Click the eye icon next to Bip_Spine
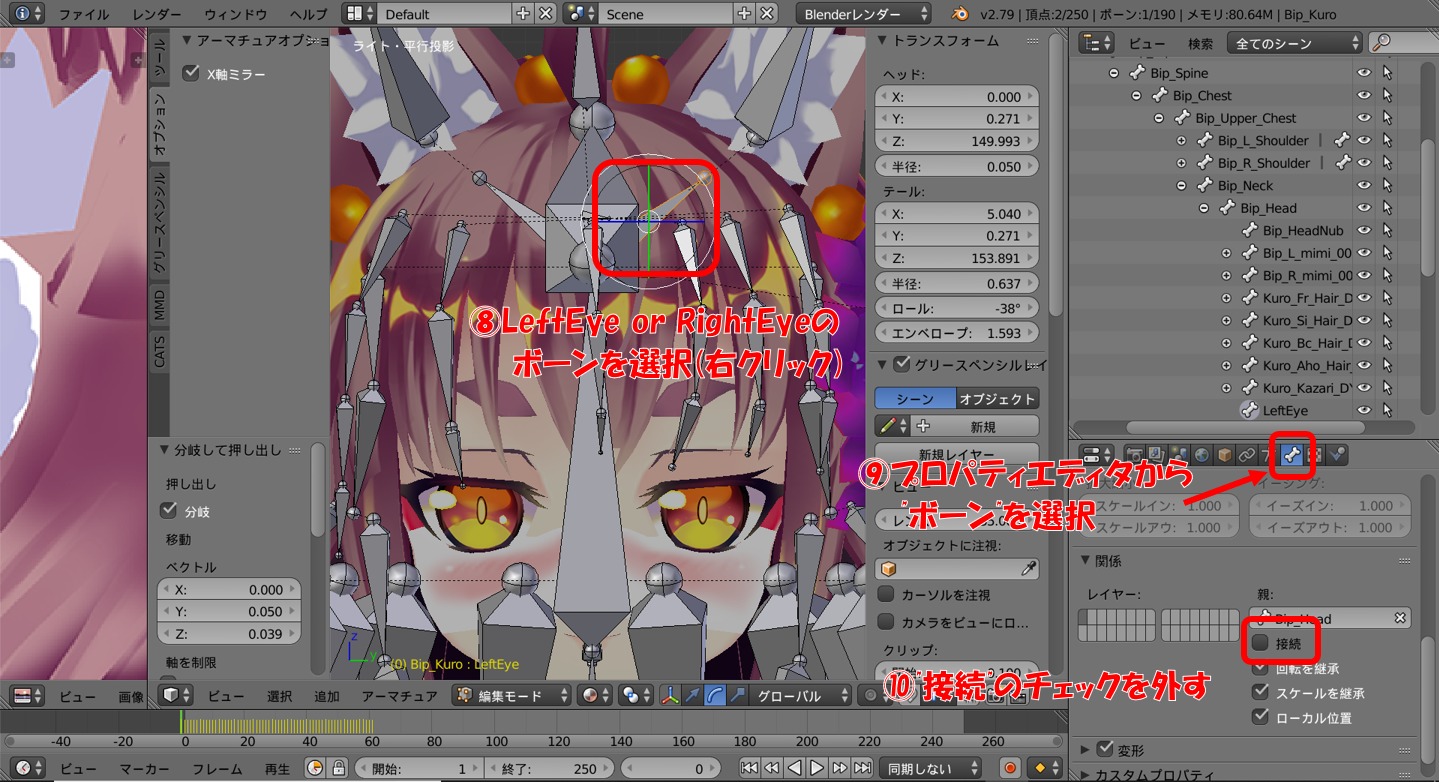 click(1364, 73)
